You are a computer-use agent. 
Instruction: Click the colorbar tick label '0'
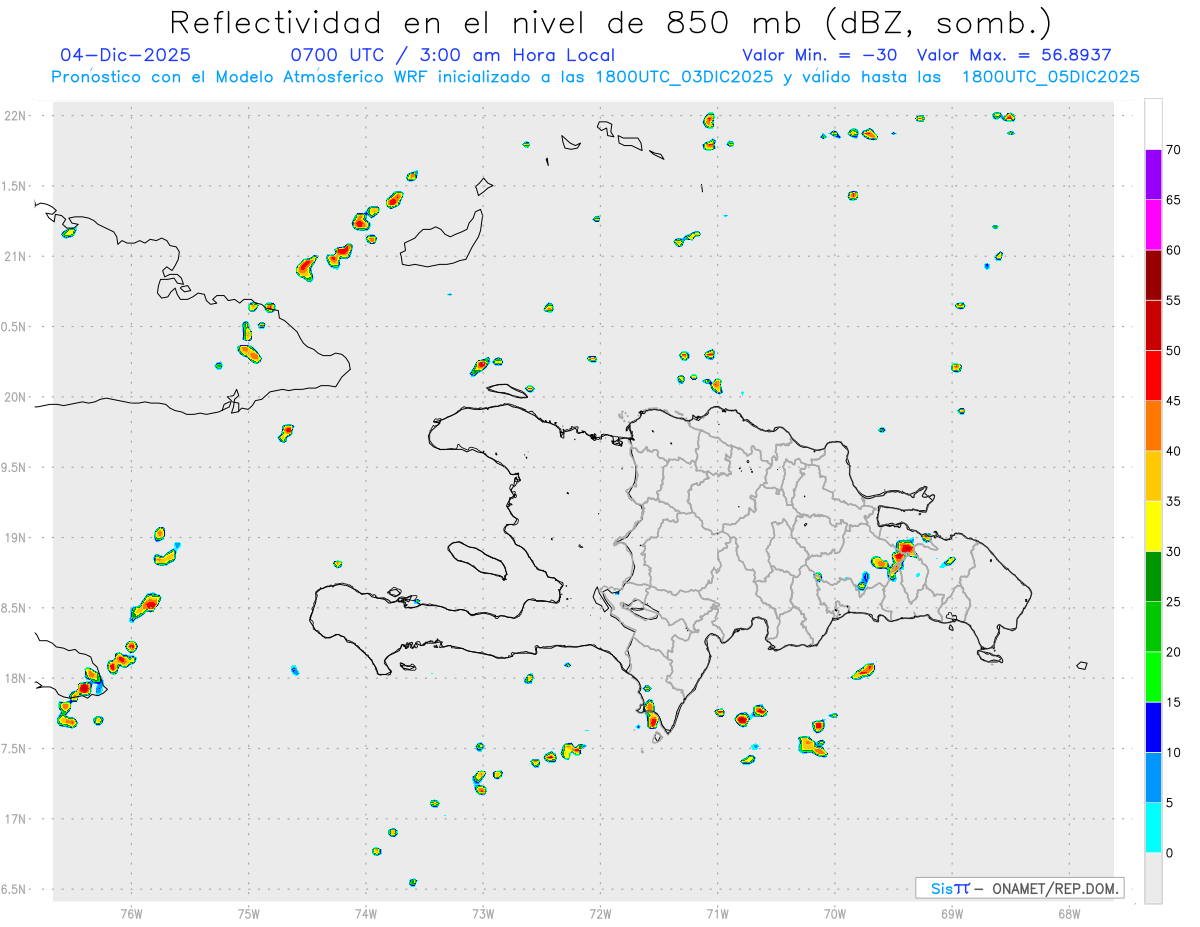click(x=1170, y=853)
